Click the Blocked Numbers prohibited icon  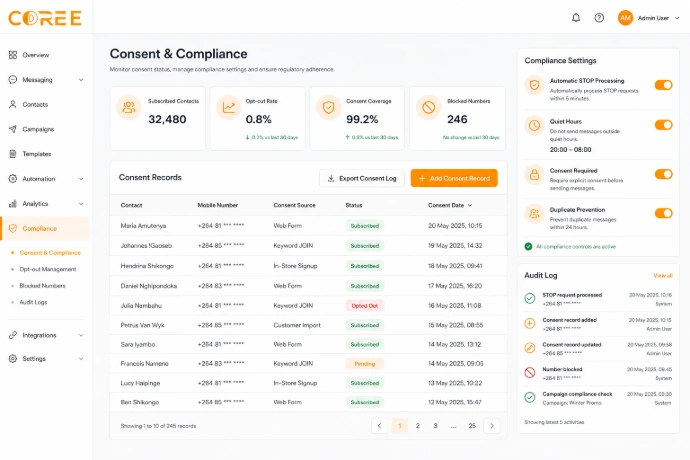[429, 107]
